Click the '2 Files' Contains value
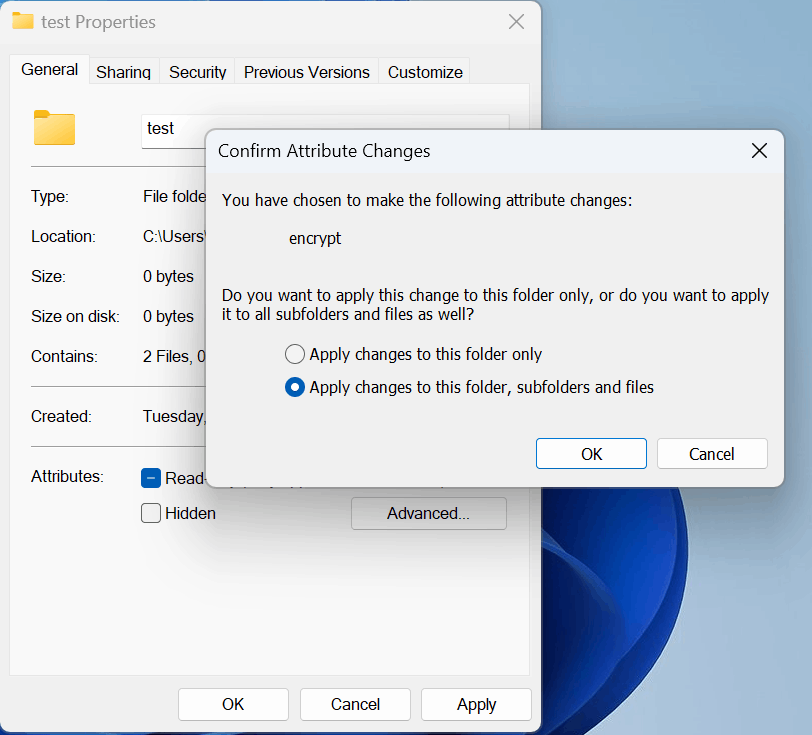This screenshot has width=812, height=735. pos(175,356)
